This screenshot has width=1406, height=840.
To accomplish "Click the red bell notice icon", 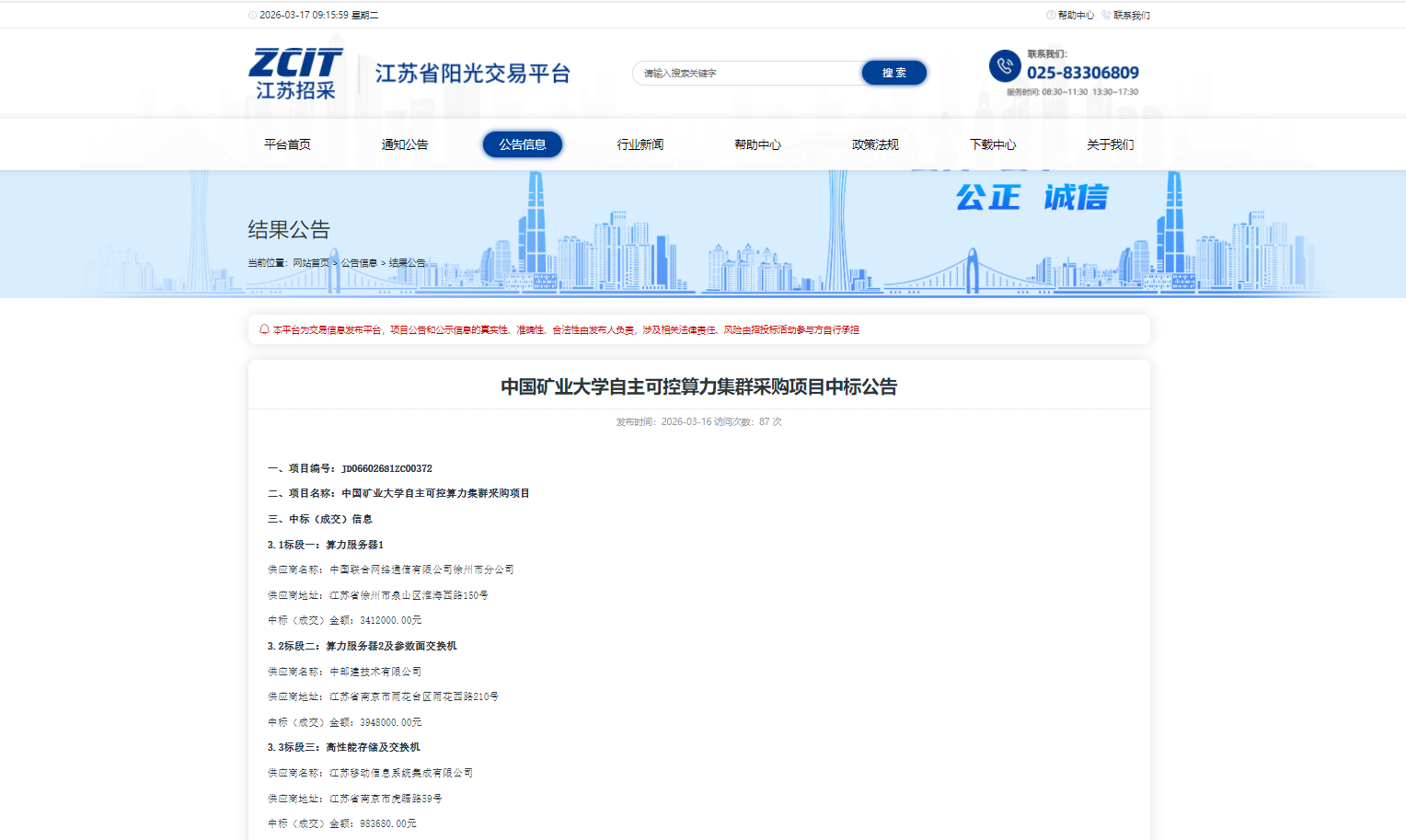I will [264, 329].
